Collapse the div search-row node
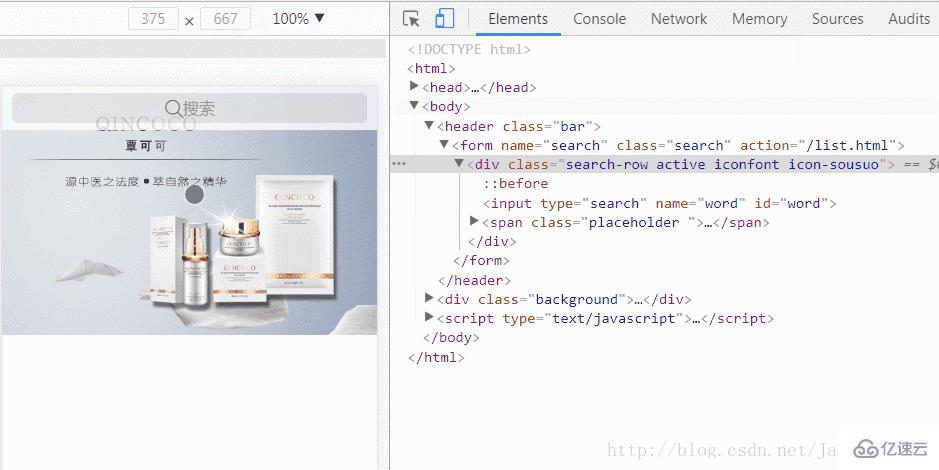The width and height of the screenshot is (939, 470). 459,163
